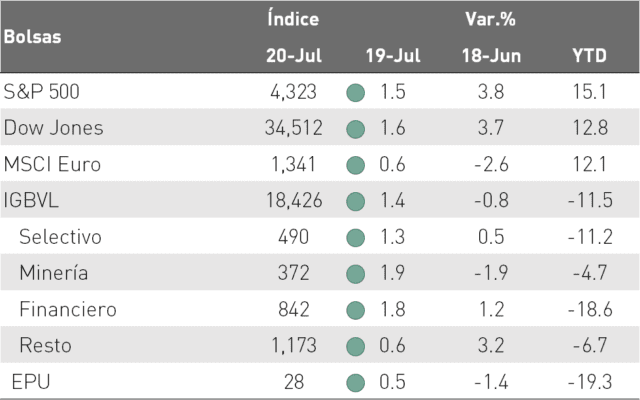This screenshot has width=640, height=400.
Task: Select the EPU row label
Action: coord(31,382)
